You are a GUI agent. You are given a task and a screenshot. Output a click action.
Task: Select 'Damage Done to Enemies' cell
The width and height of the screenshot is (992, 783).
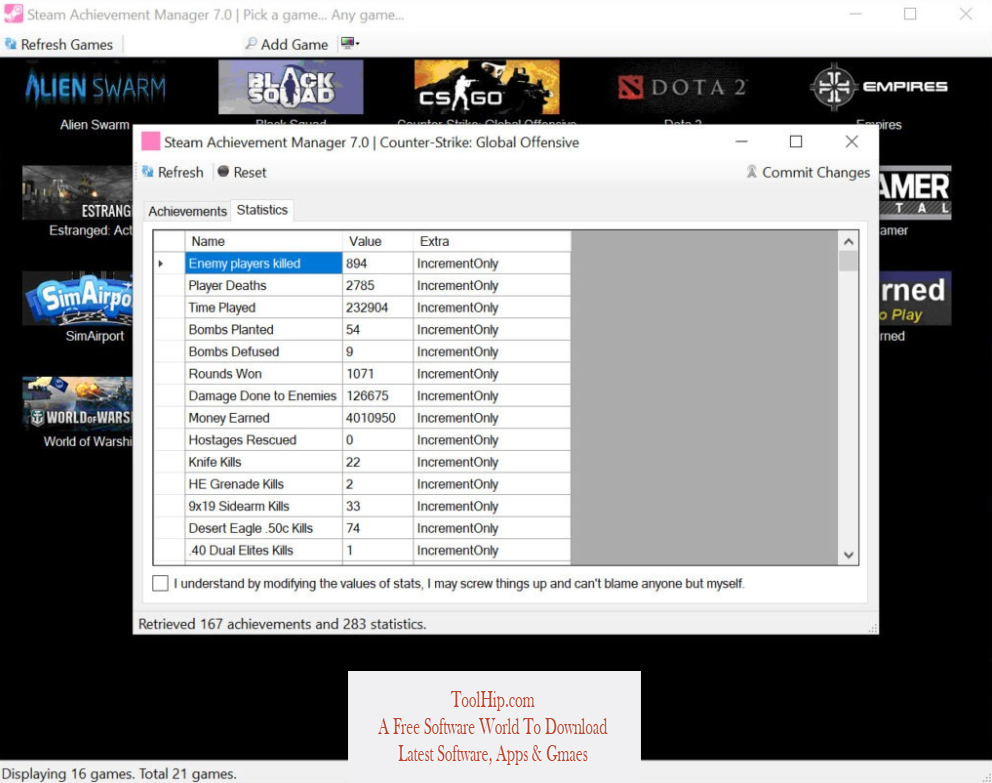click(263, 396)
